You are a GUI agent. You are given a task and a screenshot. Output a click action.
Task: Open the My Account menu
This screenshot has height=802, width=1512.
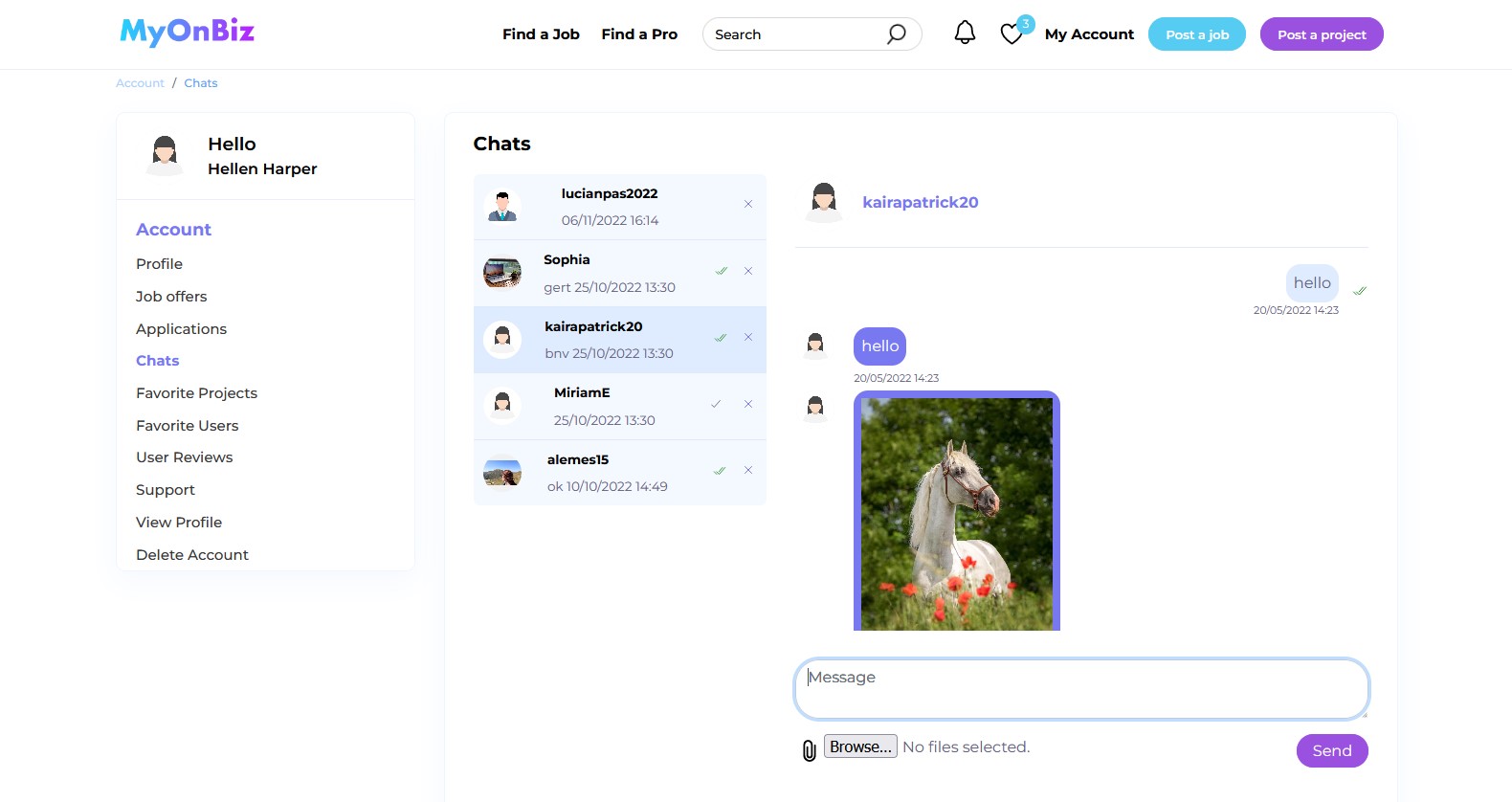click(1089, 34)
